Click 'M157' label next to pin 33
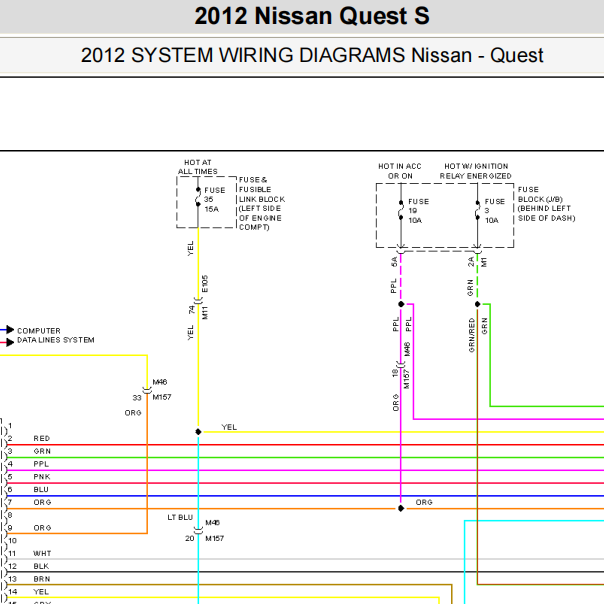 click(x=162, y=397)
